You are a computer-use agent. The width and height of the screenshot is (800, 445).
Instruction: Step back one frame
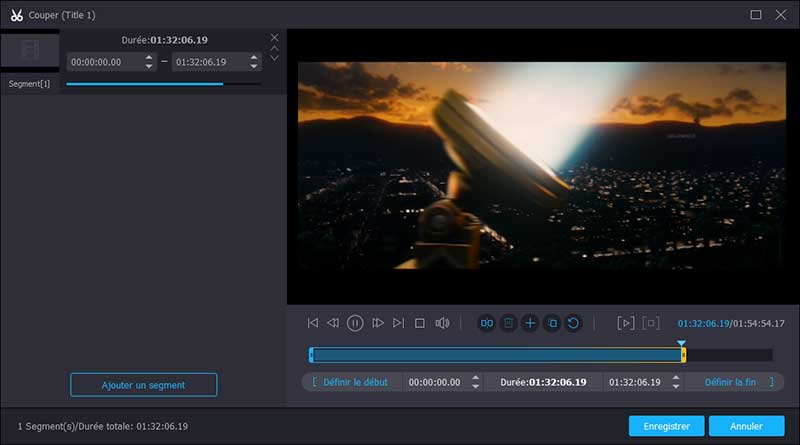[x=334, y=323]
